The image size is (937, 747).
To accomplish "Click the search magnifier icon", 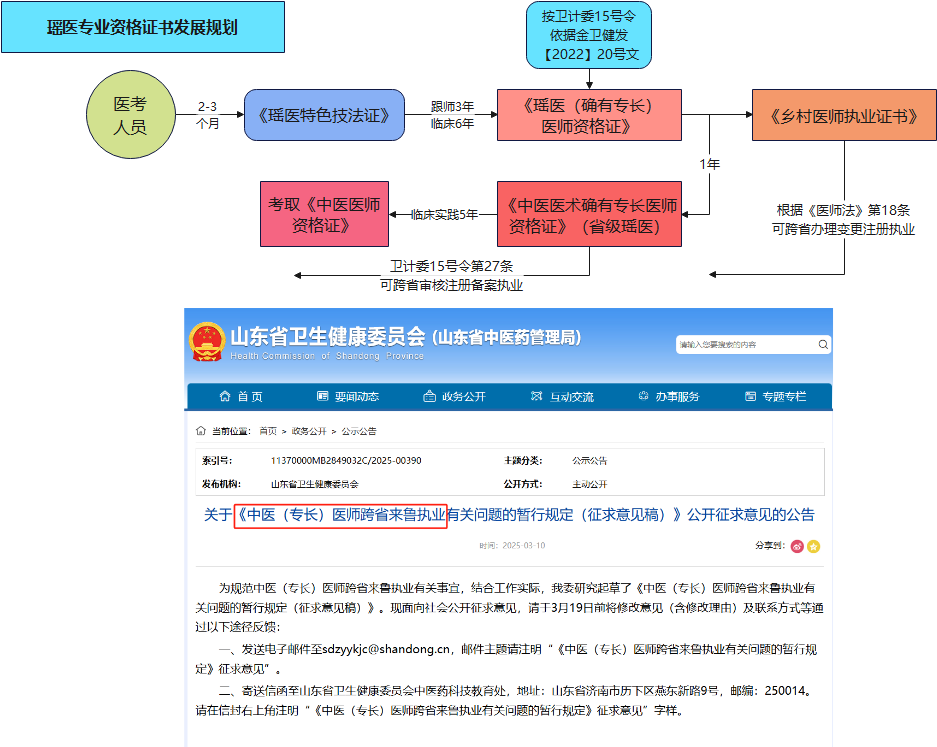I will pyautogui.click(x=823, y=344).
